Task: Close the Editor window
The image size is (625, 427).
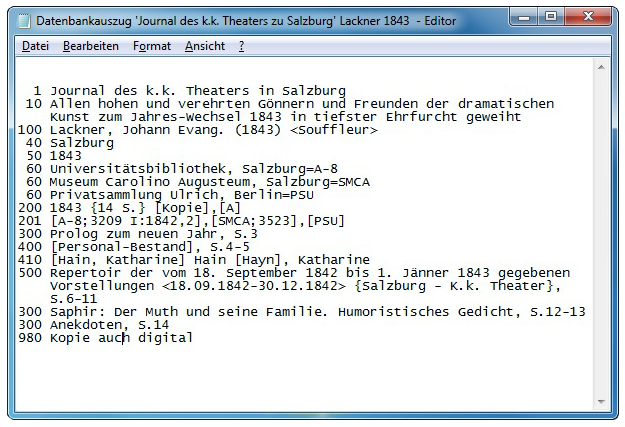Action: (588, 17)
